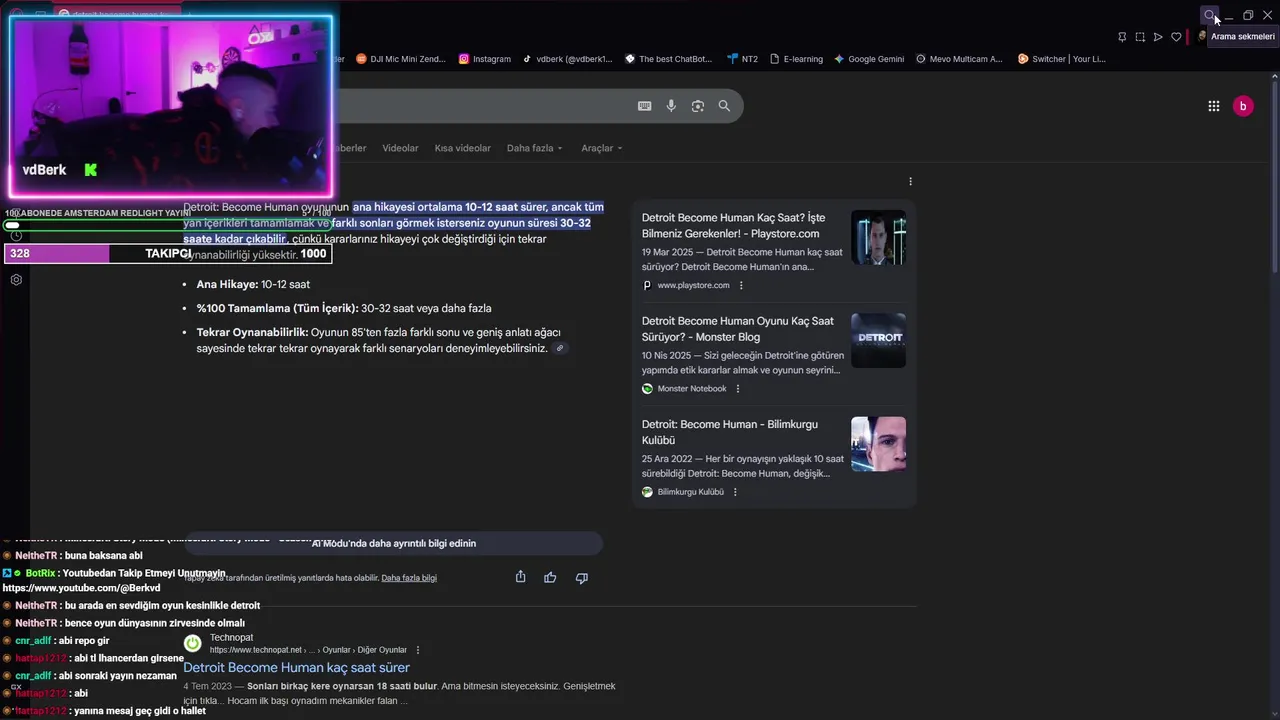Open the history clock icon in the sidebar
The image size is (1280, 720).
(x=16, y=235)
